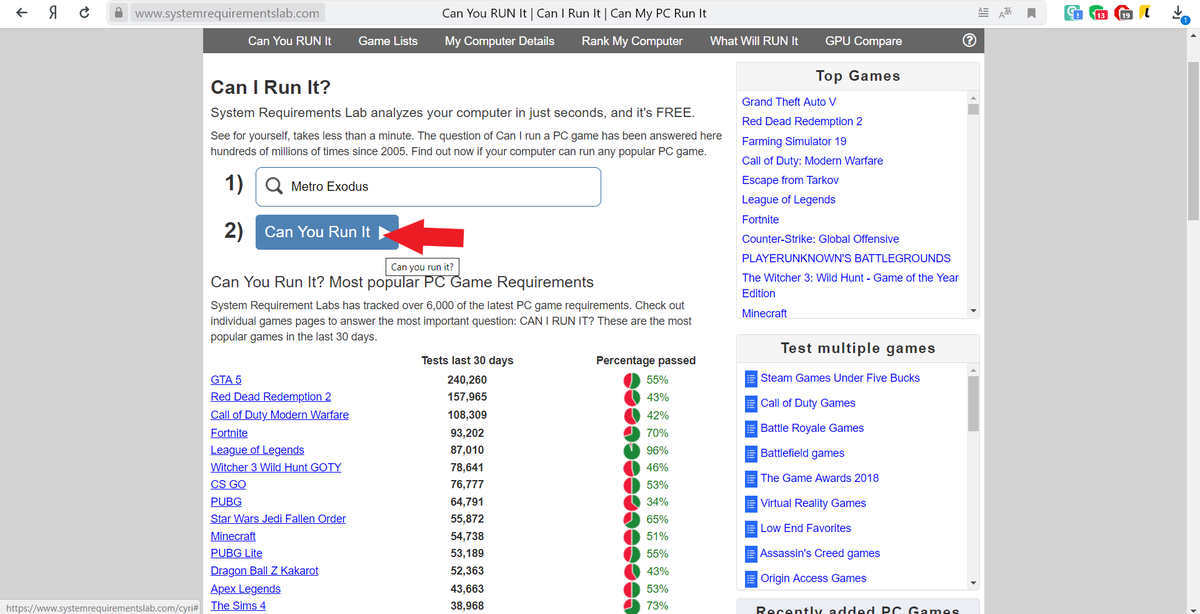Click the padlock site security icon
Screen dimensions: 1200x614
119,13
